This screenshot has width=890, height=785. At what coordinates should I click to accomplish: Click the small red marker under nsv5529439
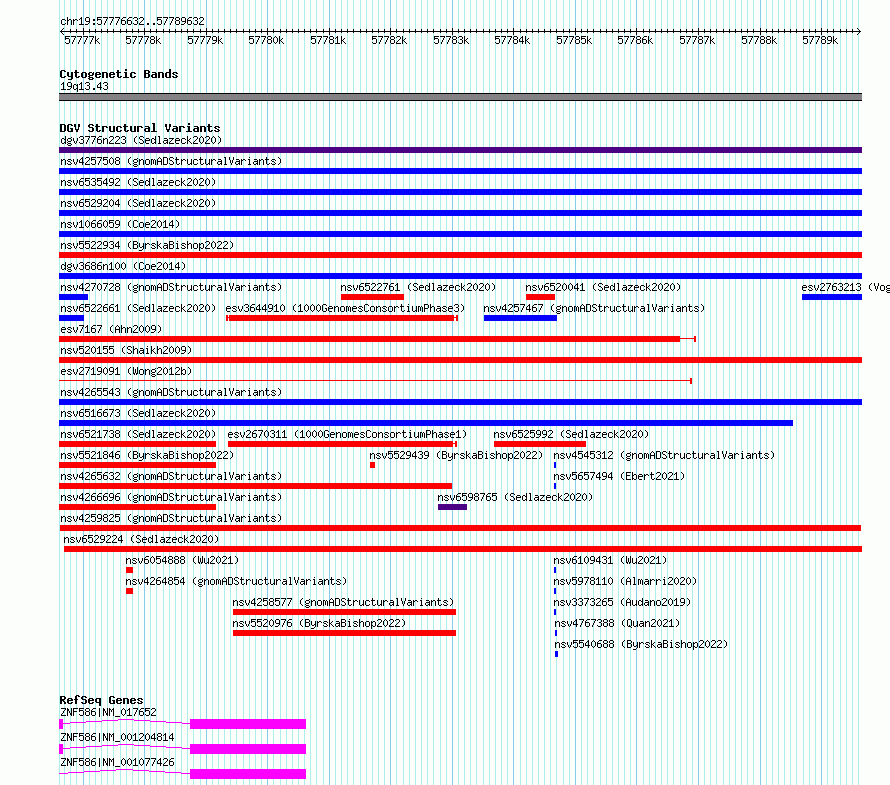(372, 465)
